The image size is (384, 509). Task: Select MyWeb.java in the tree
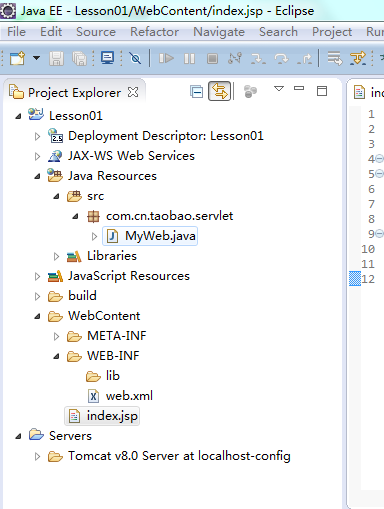(150, 236)
